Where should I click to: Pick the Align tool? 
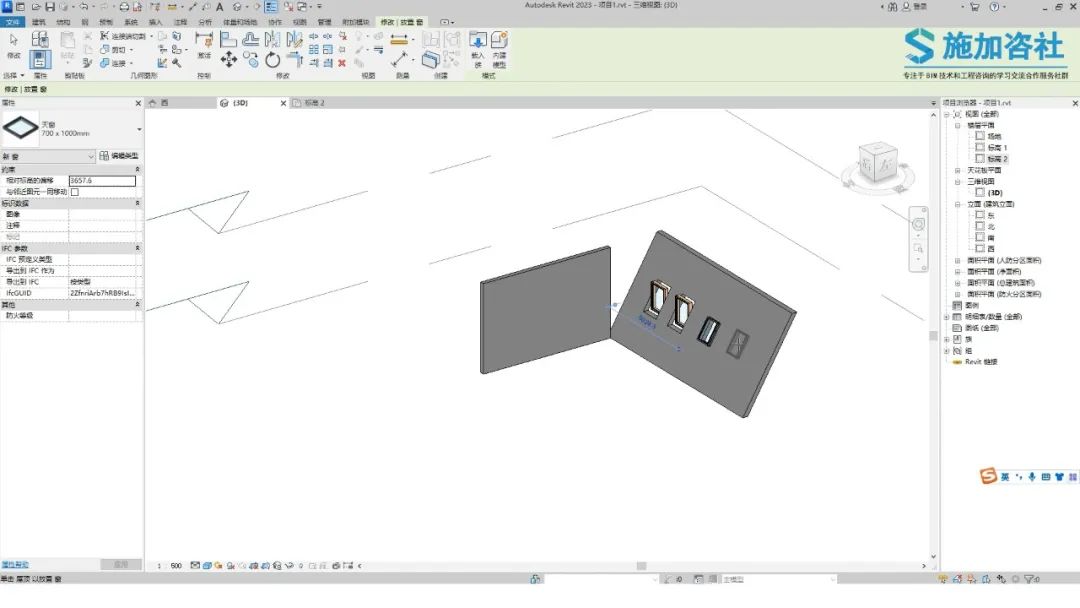tap(229, 39)
